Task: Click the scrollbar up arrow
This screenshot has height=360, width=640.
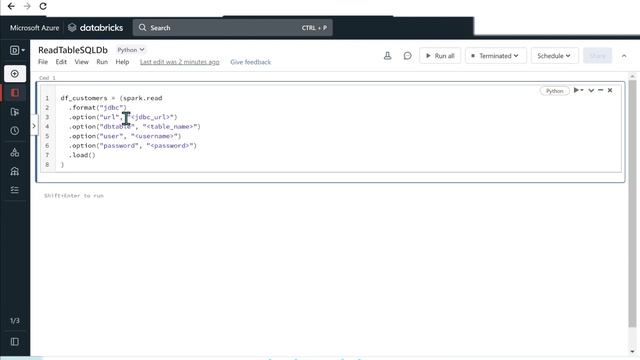Action: pos(632,76)
